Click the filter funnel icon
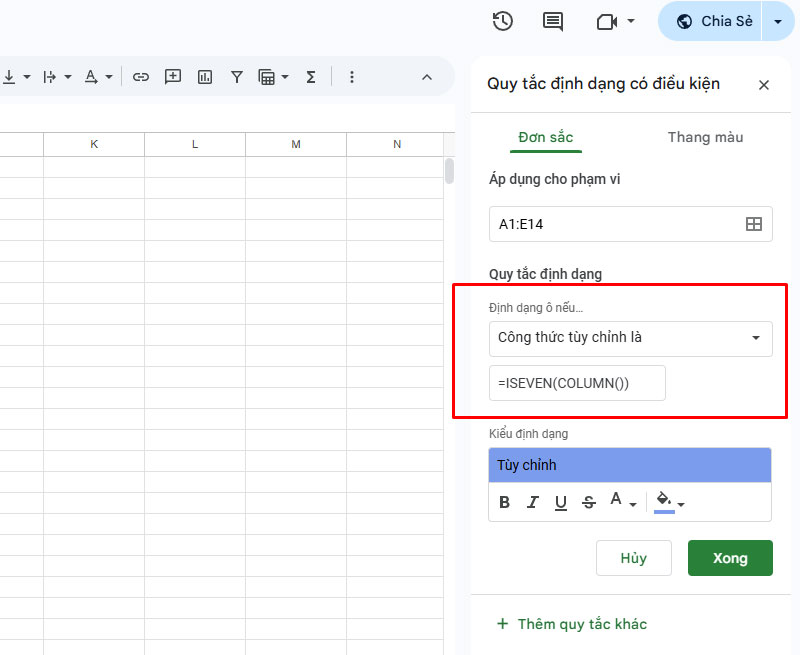Viewport: 800px width, 655px height. (237, 76)
